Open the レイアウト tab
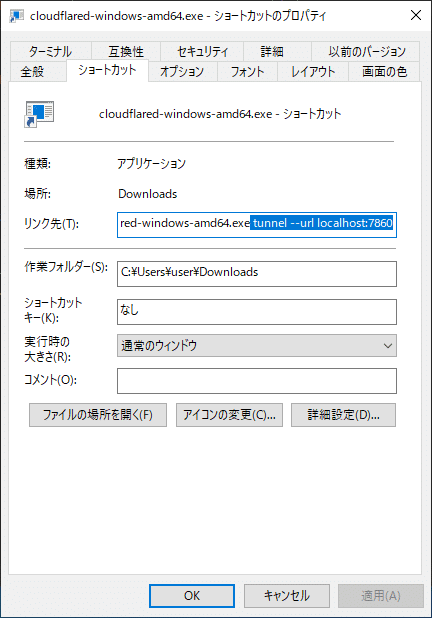Viewport: 432px width, 618px height. (313, 72)
